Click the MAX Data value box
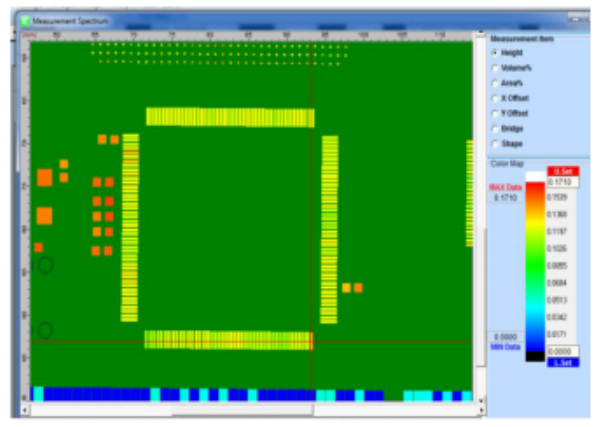The height and width of the screenshot is (427, 608). point(506,198)
